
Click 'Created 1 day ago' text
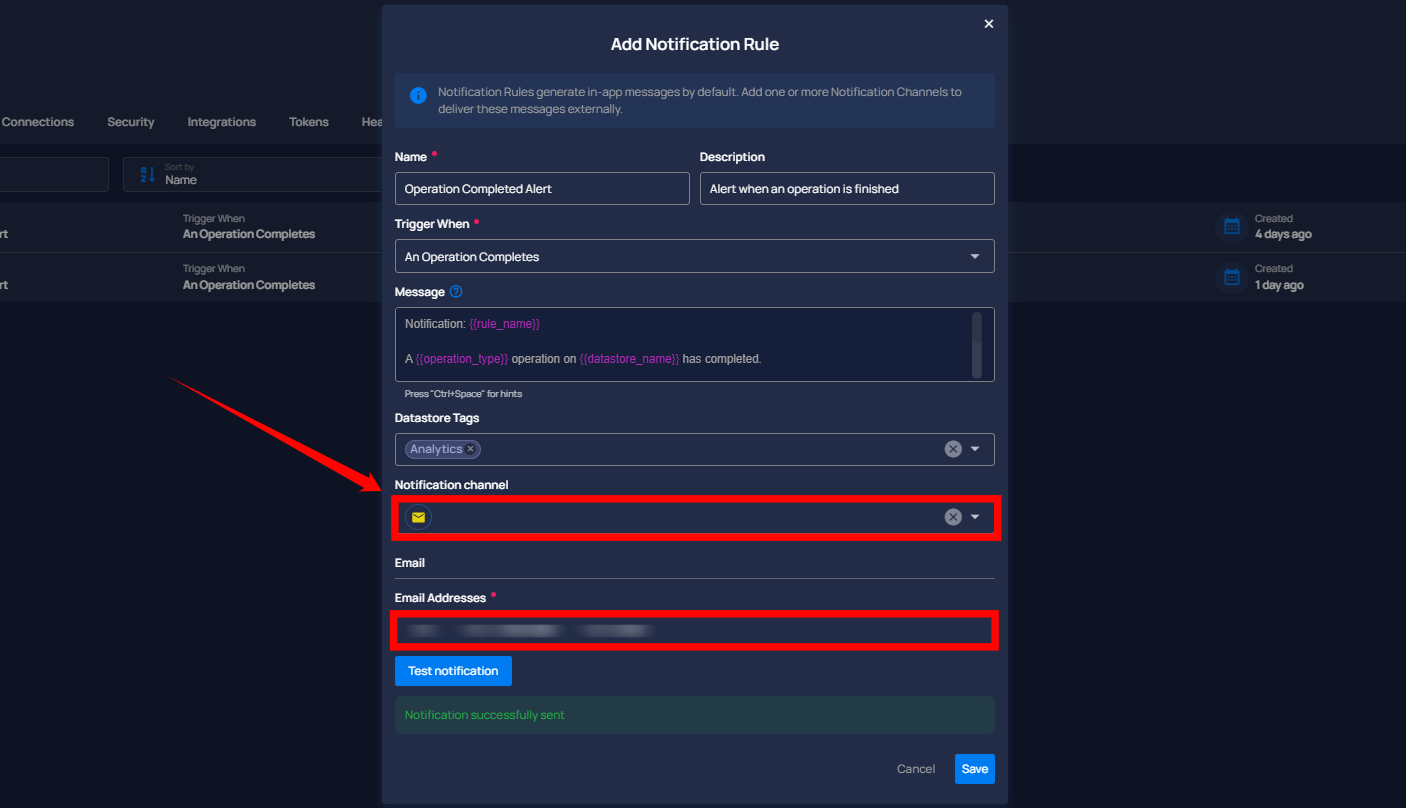tap(1279, 277)
